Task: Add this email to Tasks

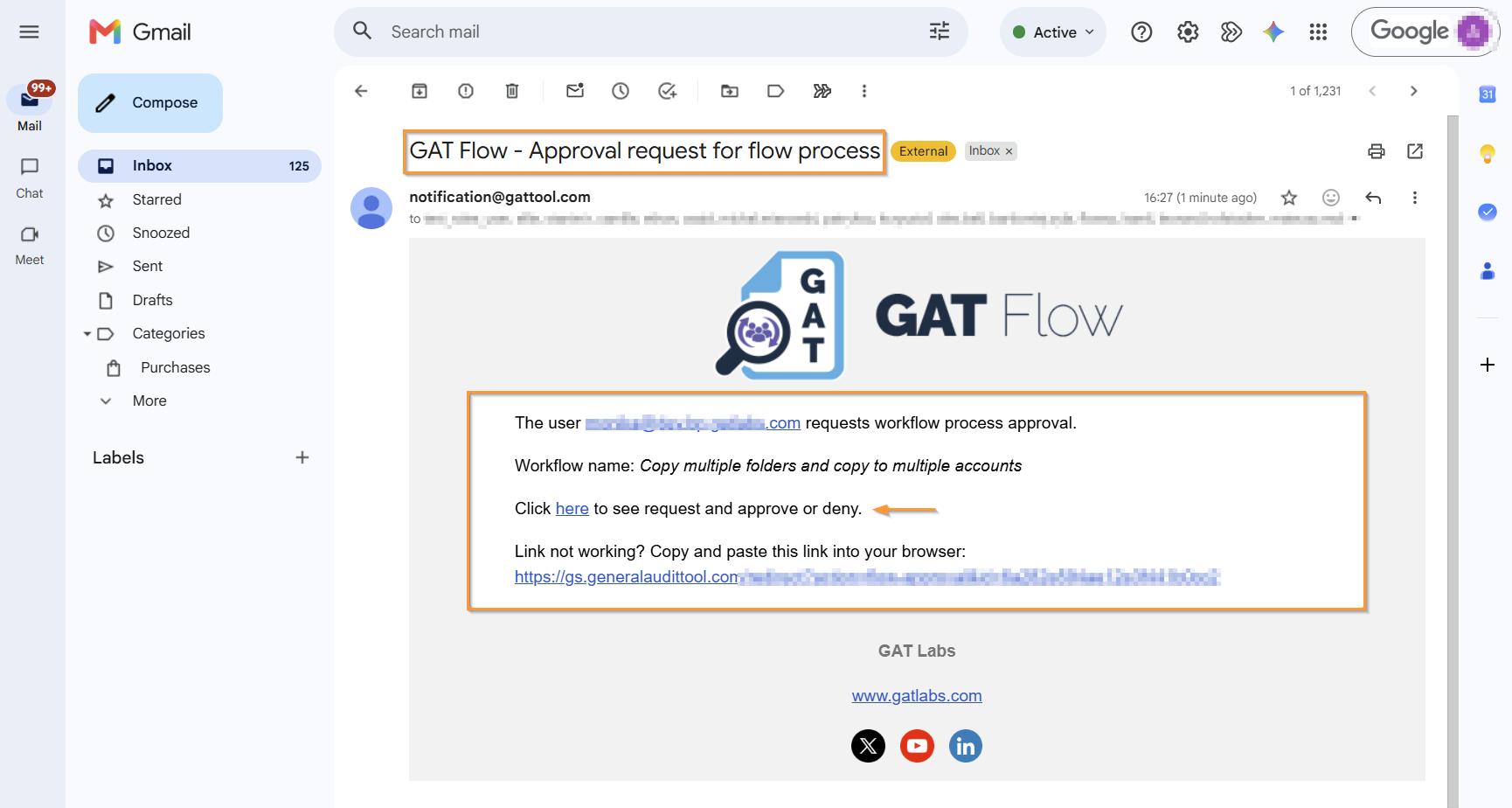Action: (x=668, y=91)
